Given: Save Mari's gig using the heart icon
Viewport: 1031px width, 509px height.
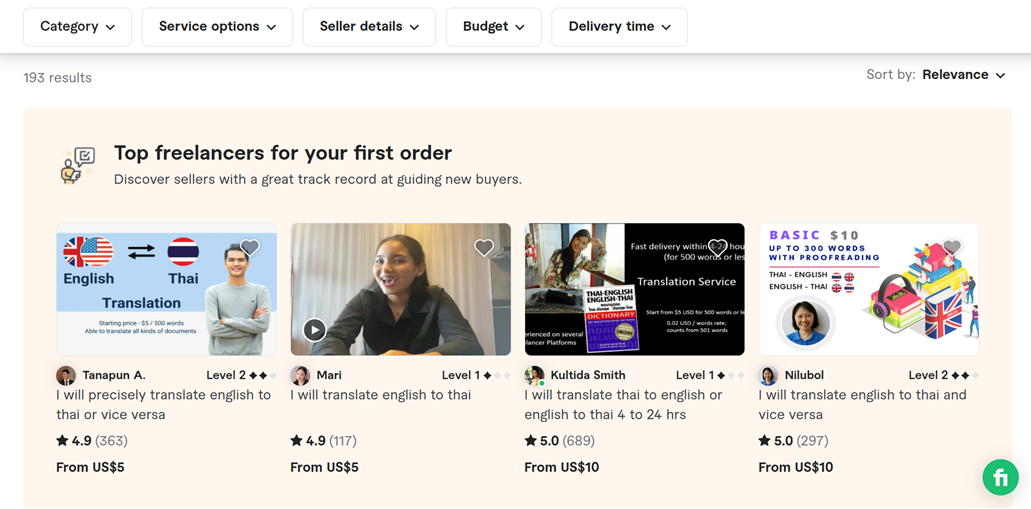Looking at the screenshot, I should [x=484, y=248].
